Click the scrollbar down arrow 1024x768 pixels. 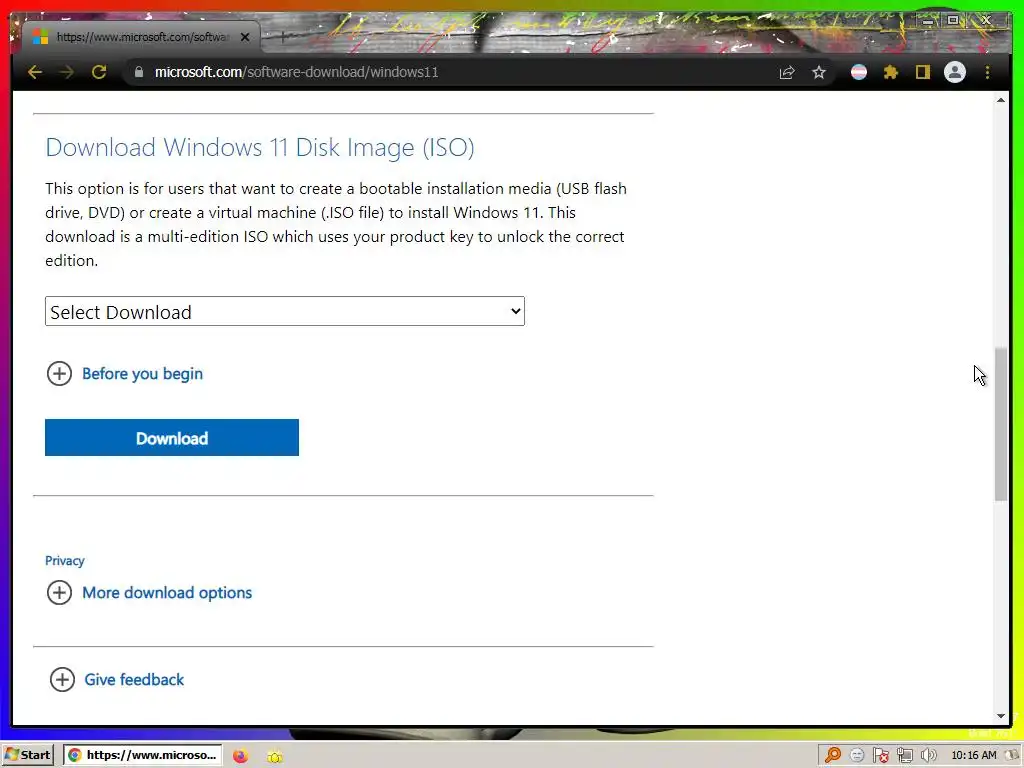click(x=1000, y=716)
